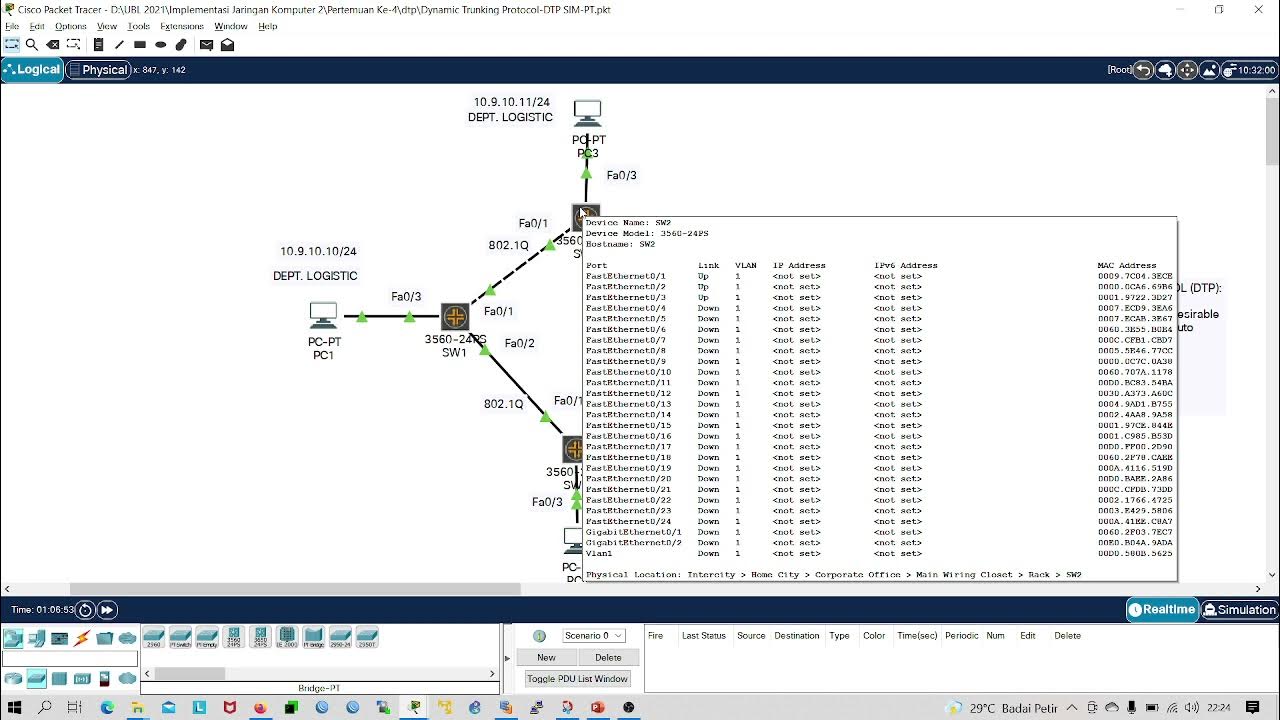Screen dimensions: 1280x720
Task: Click the New scenario button
Action: [546, 658]
